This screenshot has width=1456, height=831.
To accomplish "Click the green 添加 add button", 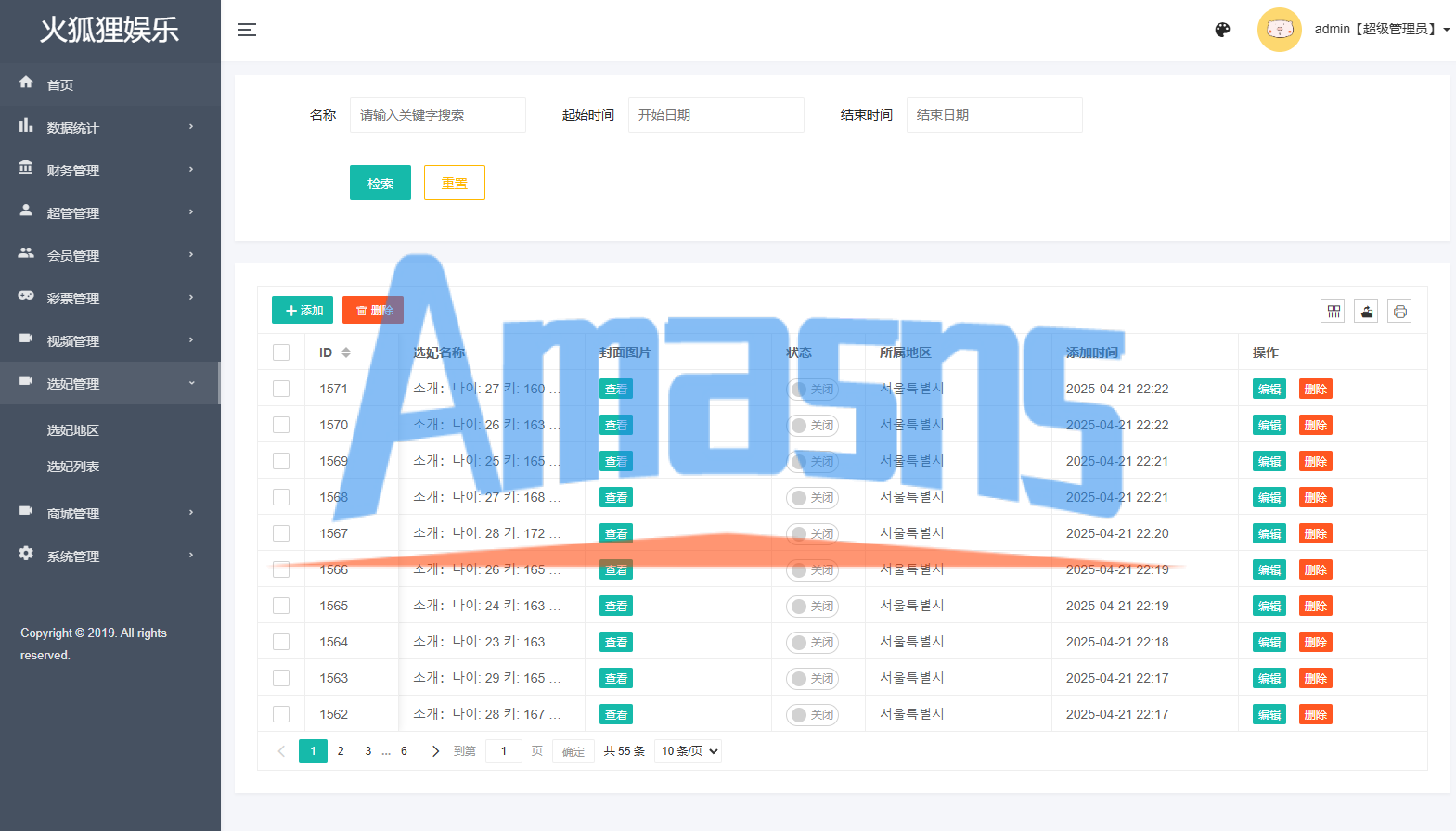I will [303, 310].
